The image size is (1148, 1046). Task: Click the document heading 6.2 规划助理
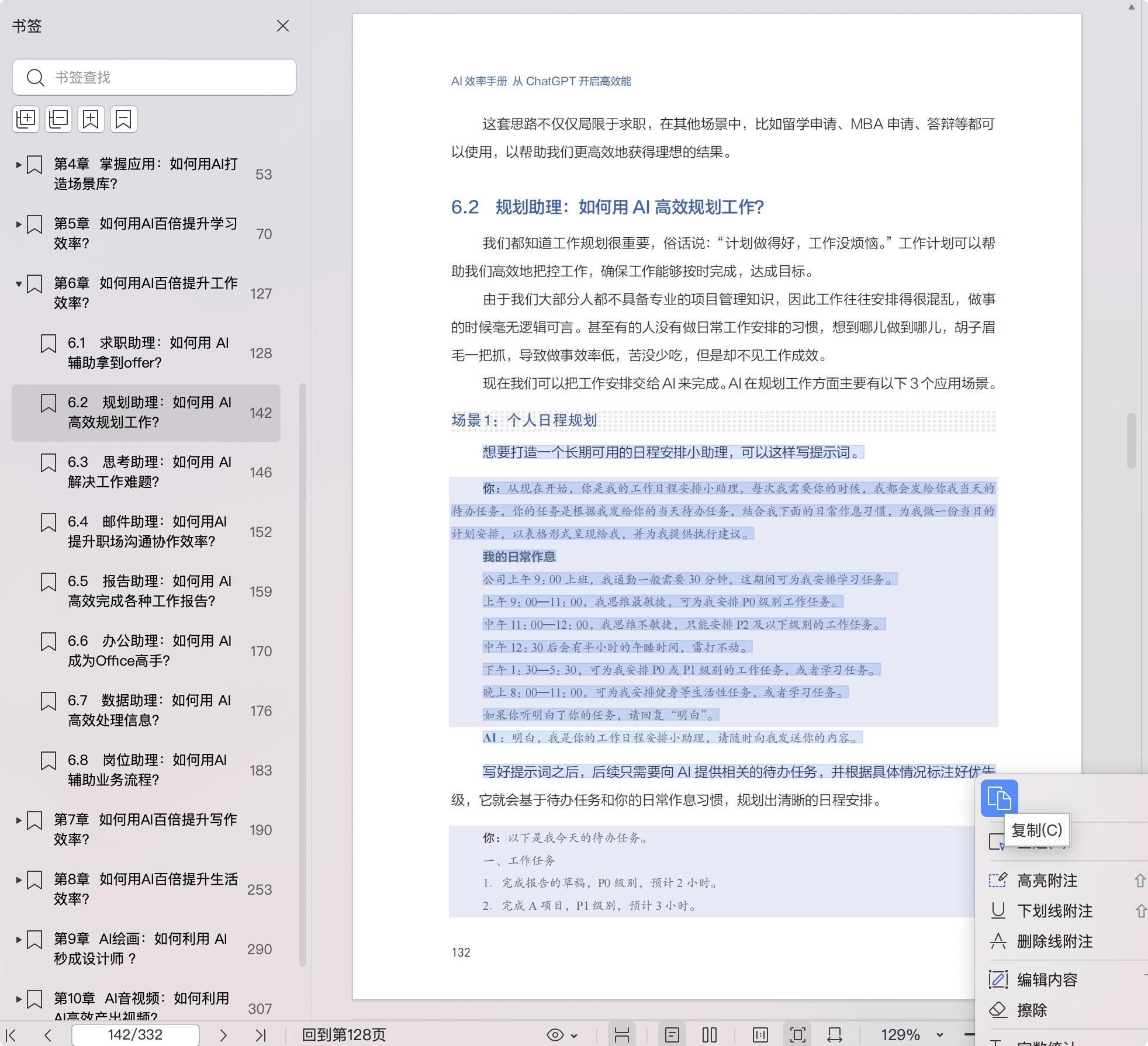pyautogui.click(x=607, y=207)
